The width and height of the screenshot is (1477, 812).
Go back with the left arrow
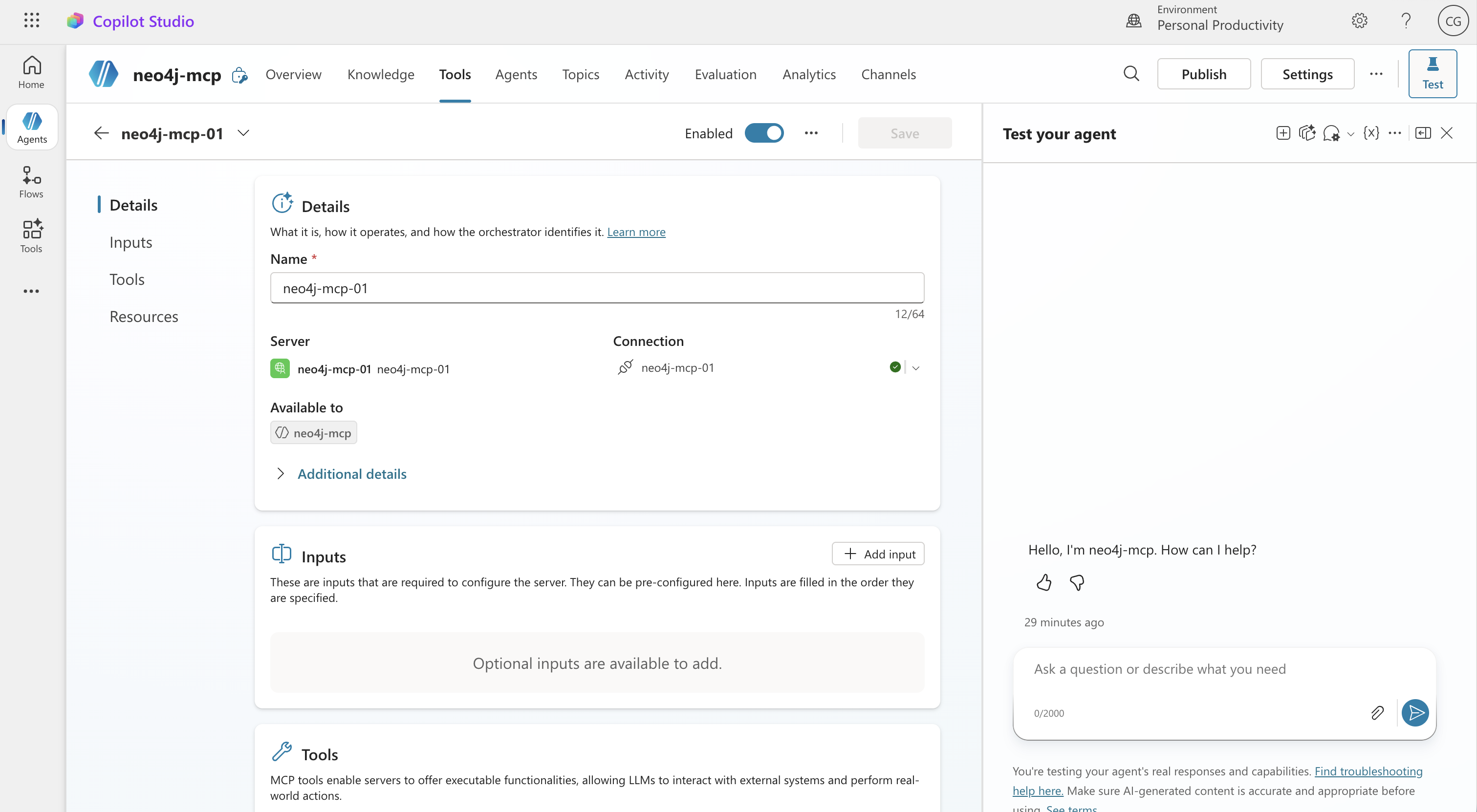pos(101,133)
